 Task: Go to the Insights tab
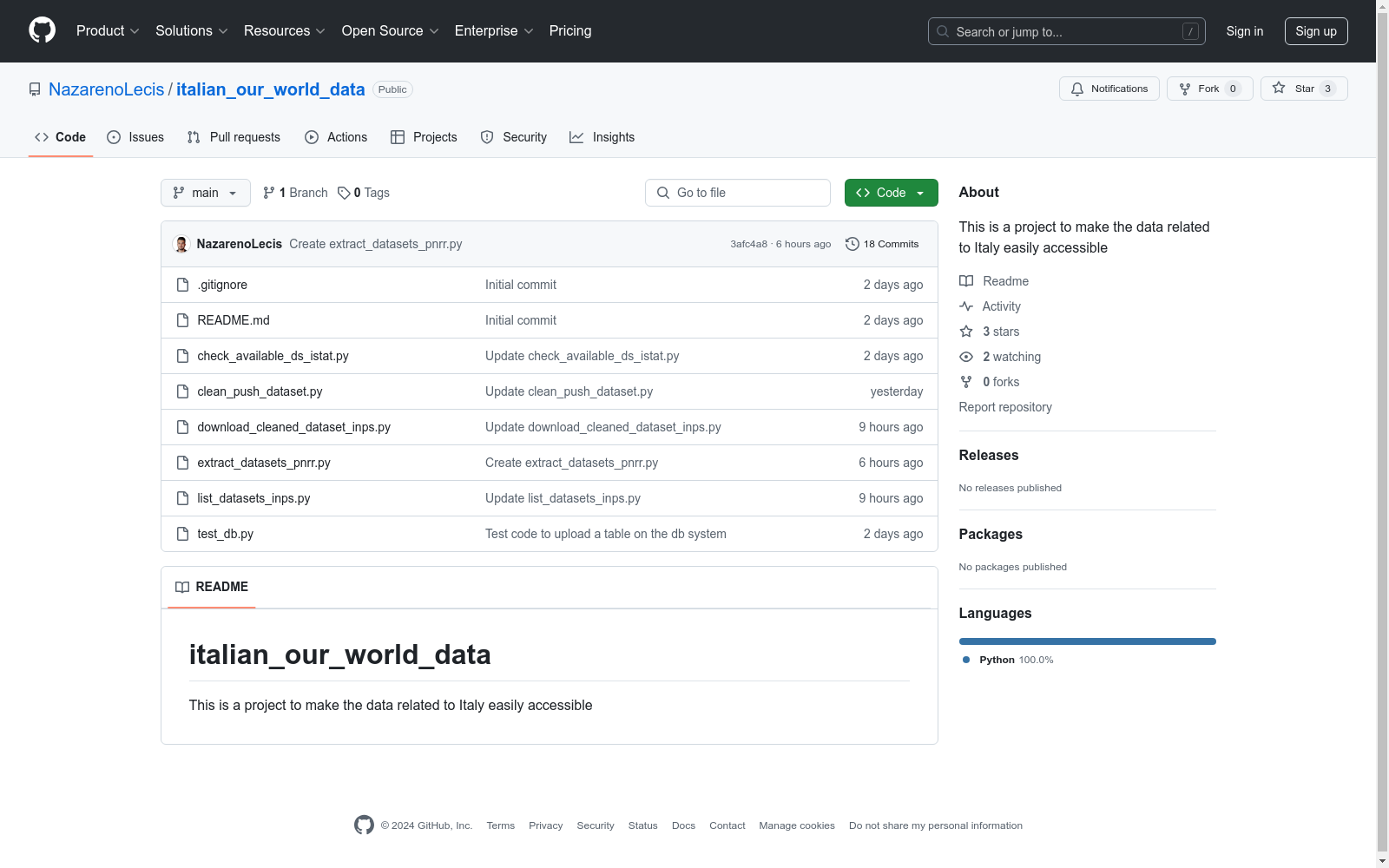tap(602, 137)
